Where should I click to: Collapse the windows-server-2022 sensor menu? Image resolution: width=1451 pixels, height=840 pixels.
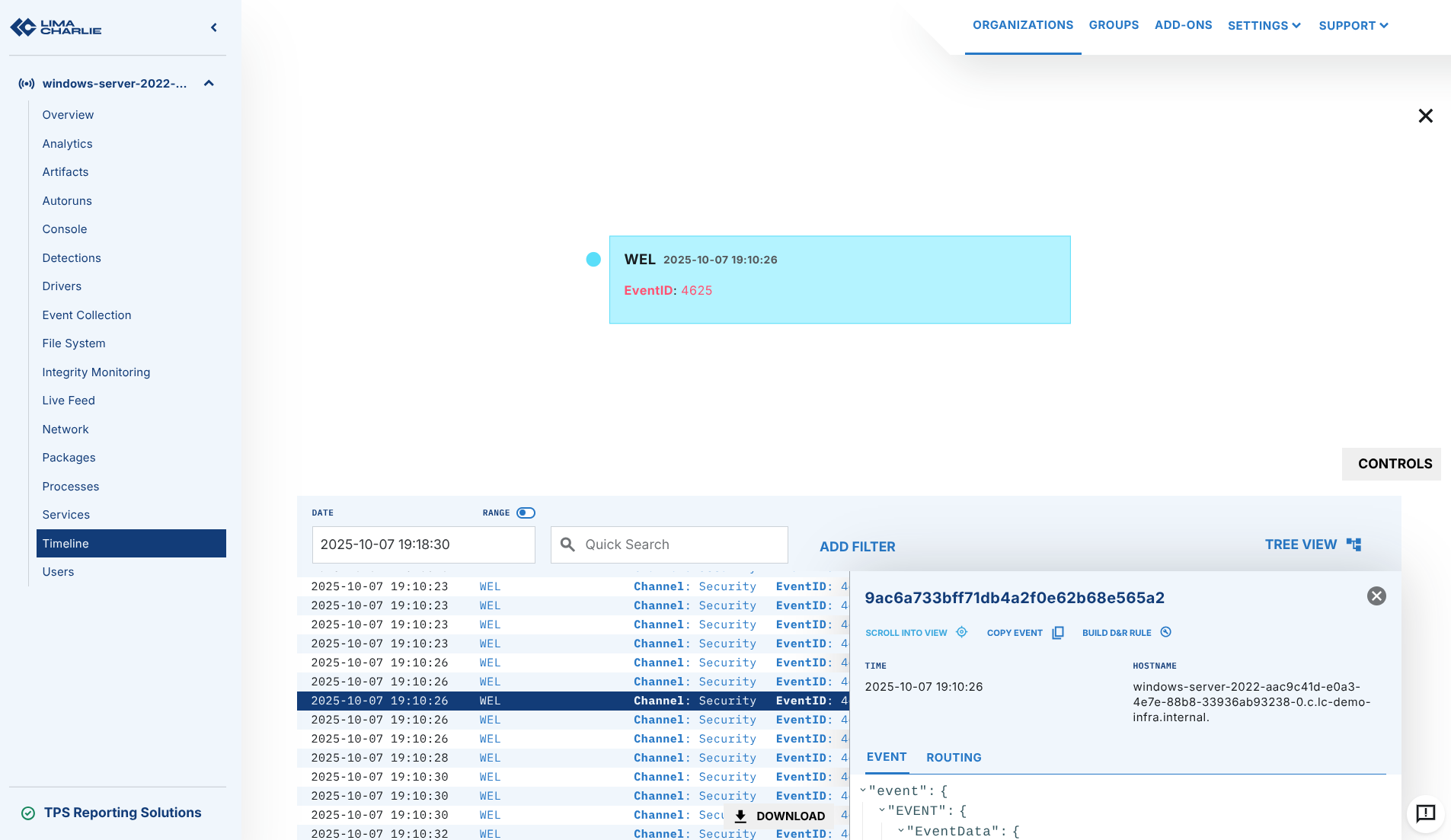[209, 84]
